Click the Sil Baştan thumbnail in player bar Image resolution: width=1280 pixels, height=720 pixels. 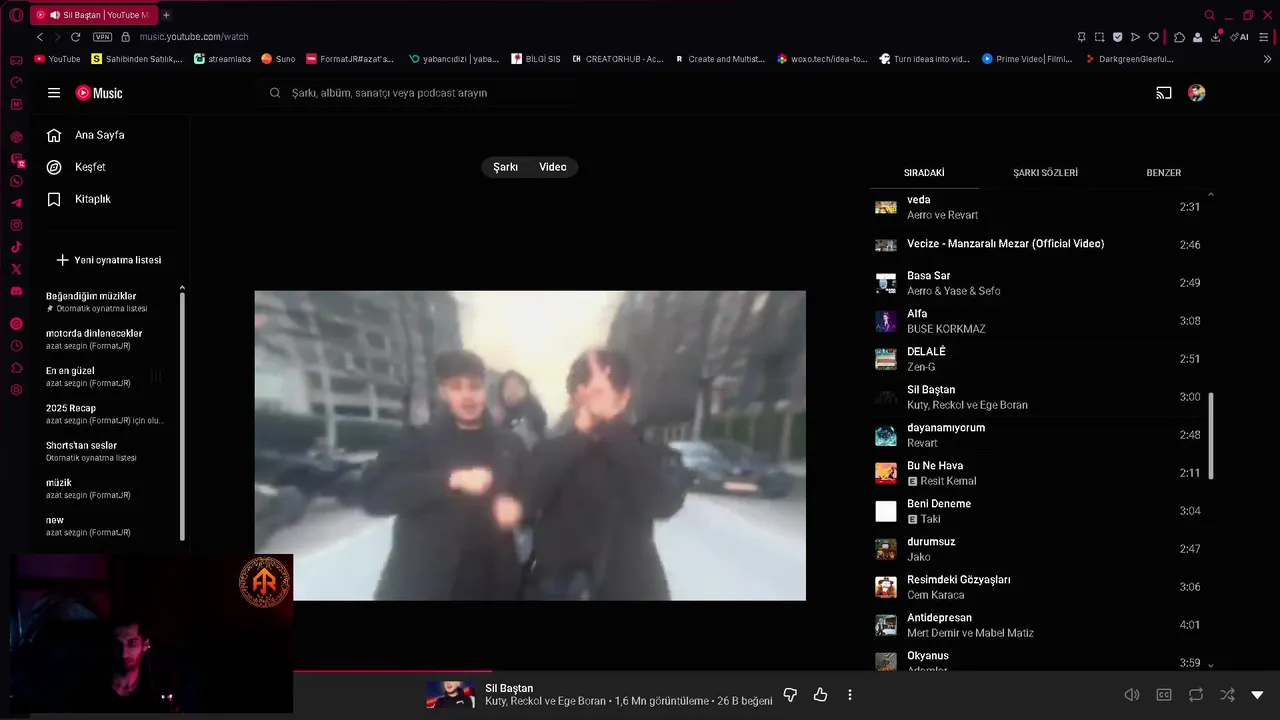pos(451,695)
